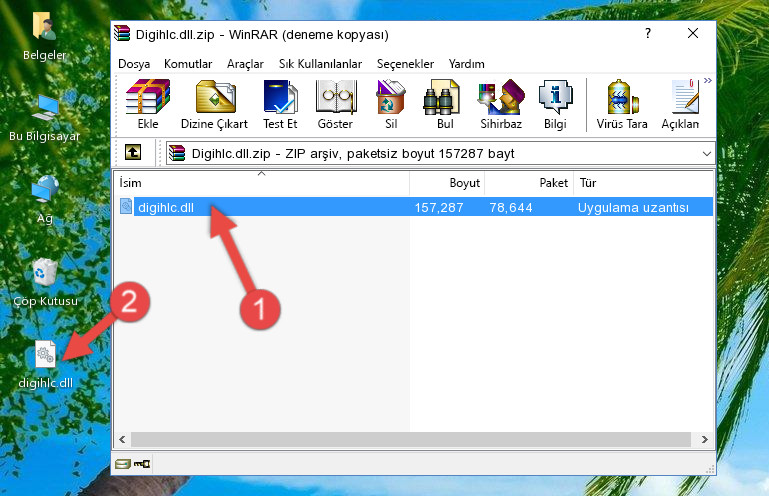Open the Araçlar menu

click(x=245, y=64)
